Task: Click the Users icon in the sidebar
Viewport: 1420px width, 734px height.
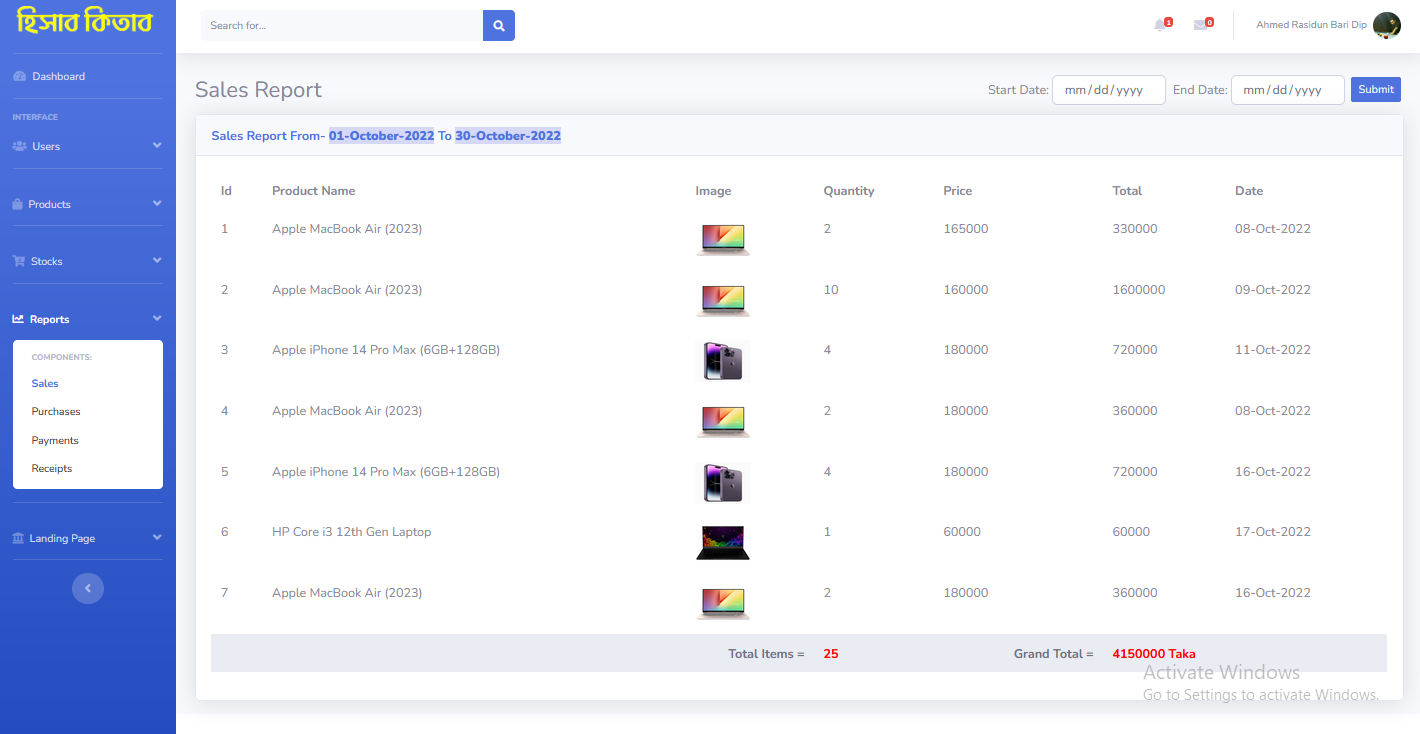Action: click(20, 146)
